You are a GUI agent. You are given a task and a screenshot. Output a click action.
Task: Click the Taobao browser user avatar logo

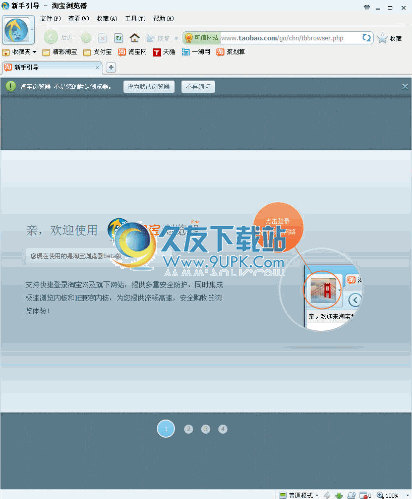click(17, 30)
